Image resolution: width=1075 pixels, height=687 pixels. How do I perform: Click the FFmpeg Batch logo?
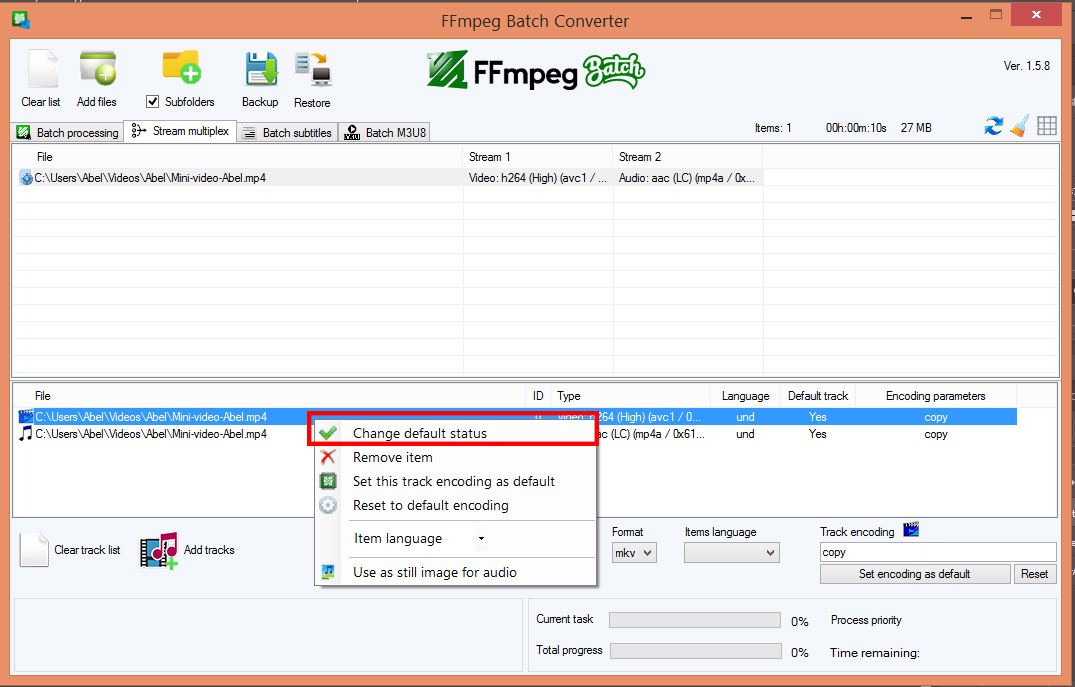click(x=535, y=71)
